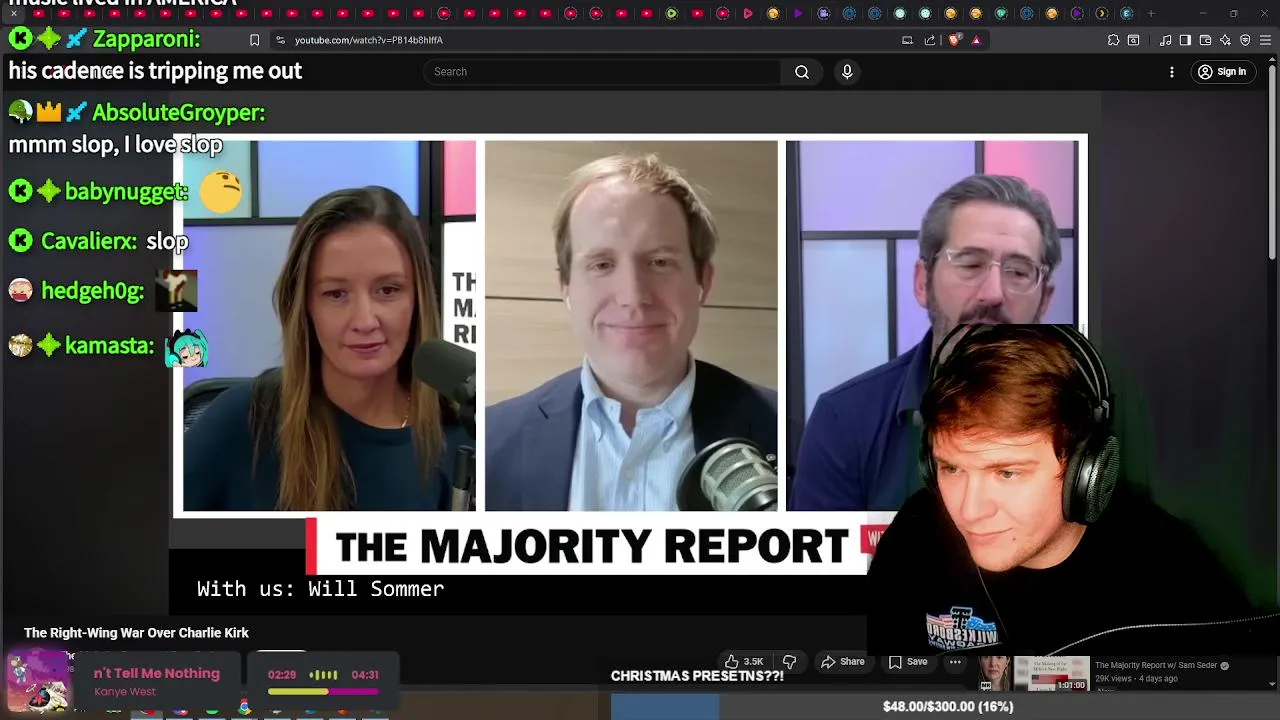Open YouTube settings three-dot menu
This screenshot has height=720, width=1280.
tap(1172, 72)
